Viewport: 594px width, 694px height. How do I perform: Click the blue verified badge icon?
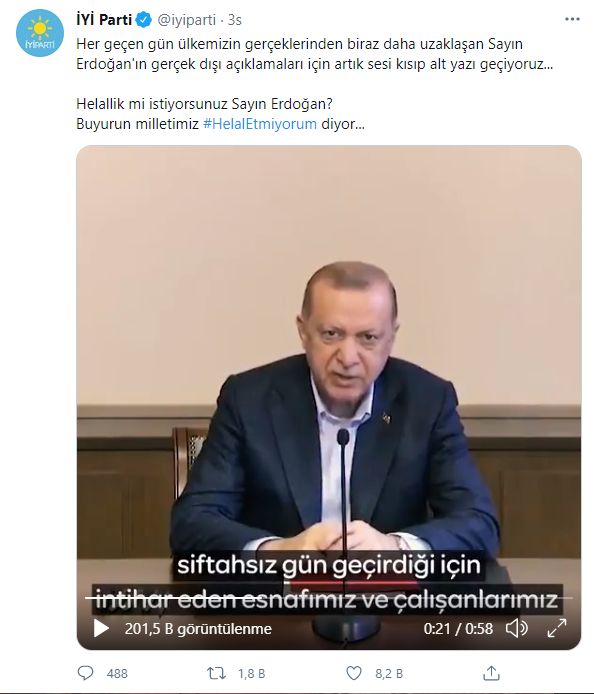143,20
